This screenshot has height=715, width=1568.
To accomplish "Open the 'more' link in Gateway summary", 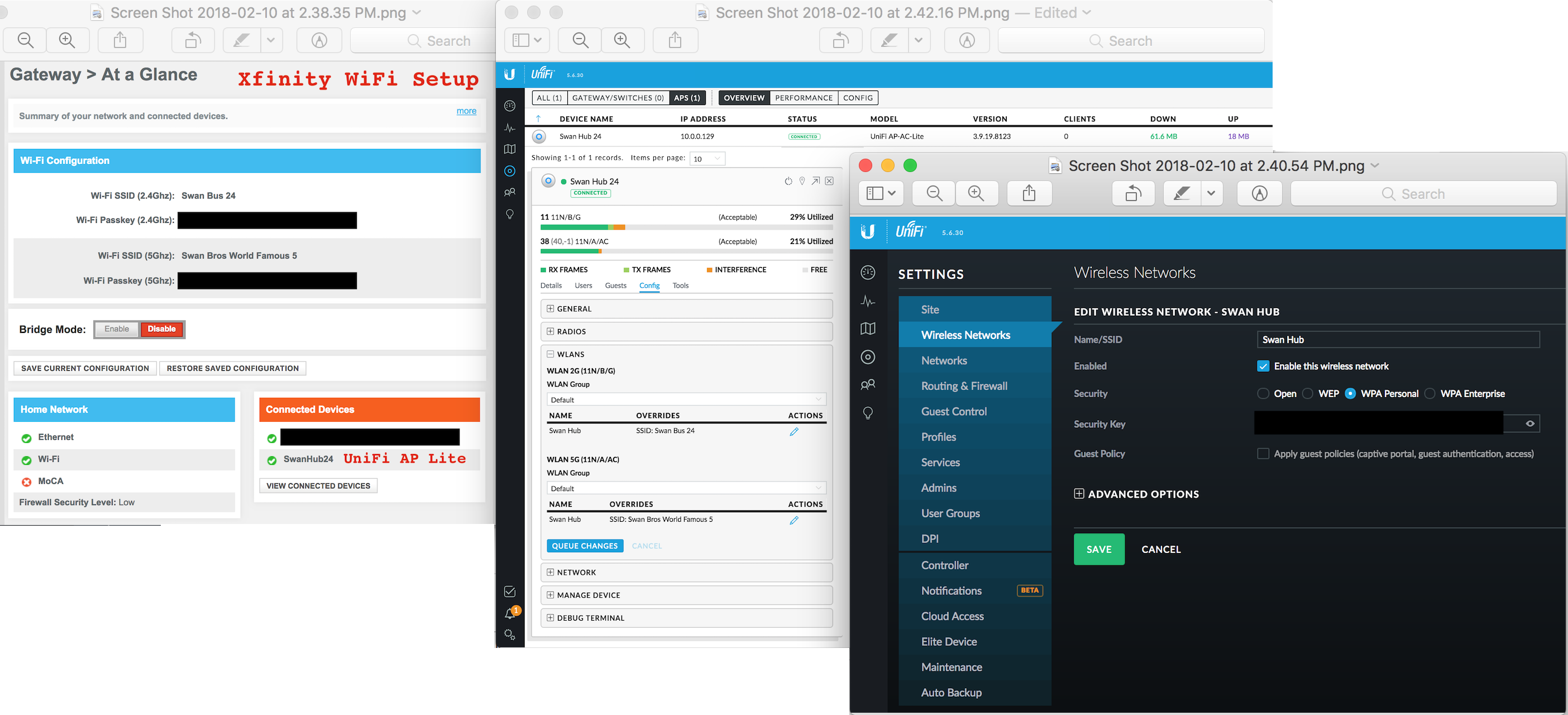I will pos(466,111).
